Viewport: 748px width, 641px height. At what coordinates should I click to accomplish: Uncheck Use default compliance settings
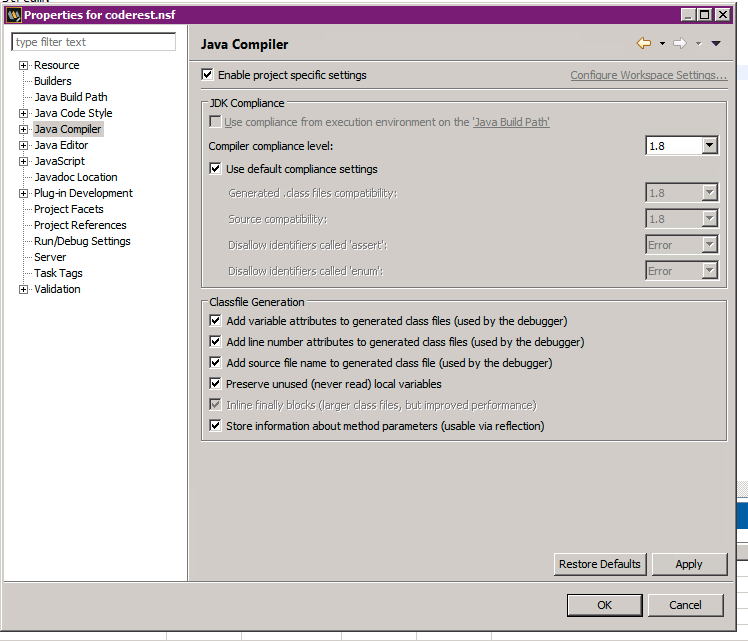(215, 169)
